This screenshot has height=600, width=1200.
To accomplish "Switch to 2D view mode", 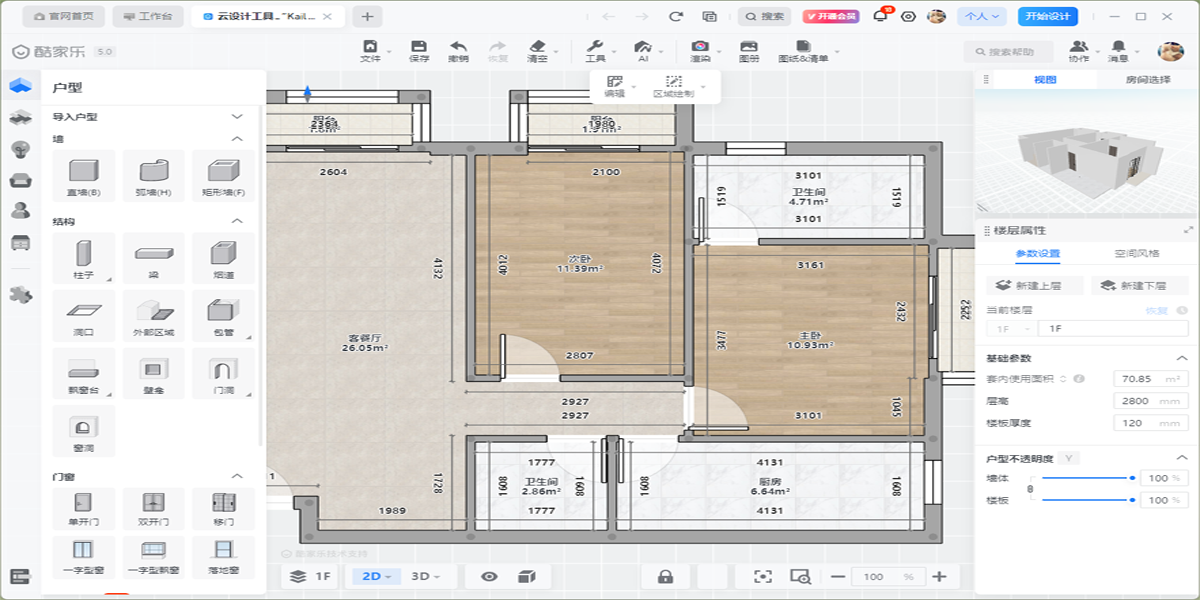I will (x=376, y=577).
